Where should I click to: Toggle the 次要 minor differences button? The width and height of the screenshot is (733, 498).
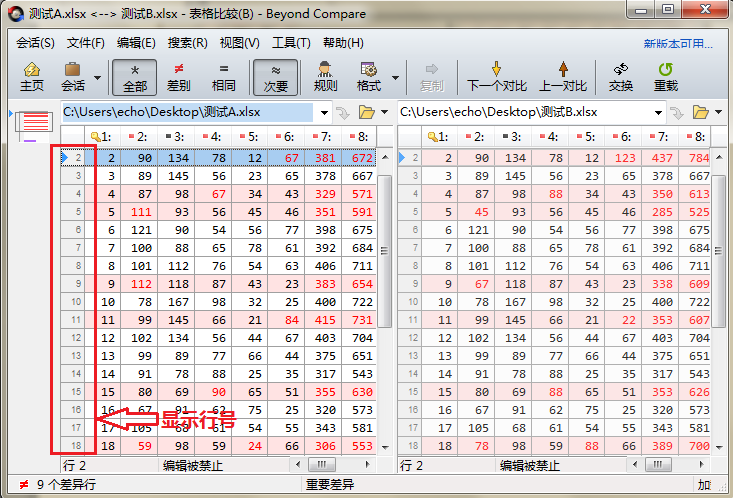275,77
